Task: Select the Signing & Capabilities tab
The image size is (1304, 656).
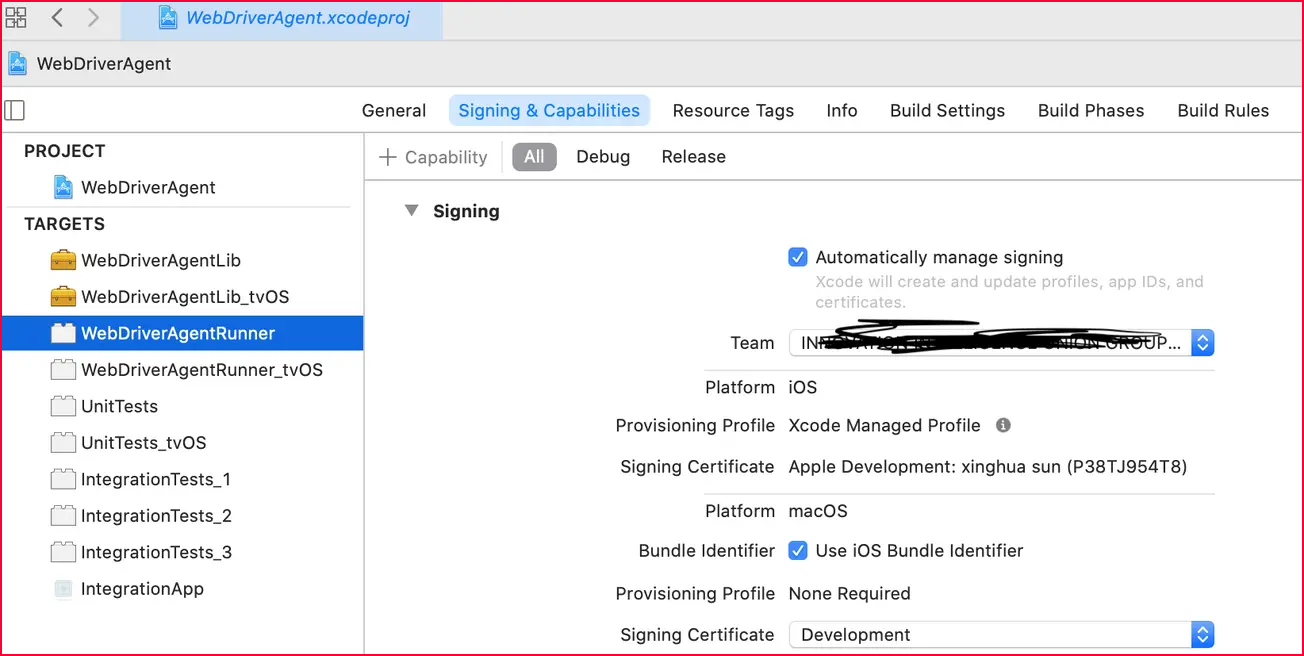Action: 549,111
